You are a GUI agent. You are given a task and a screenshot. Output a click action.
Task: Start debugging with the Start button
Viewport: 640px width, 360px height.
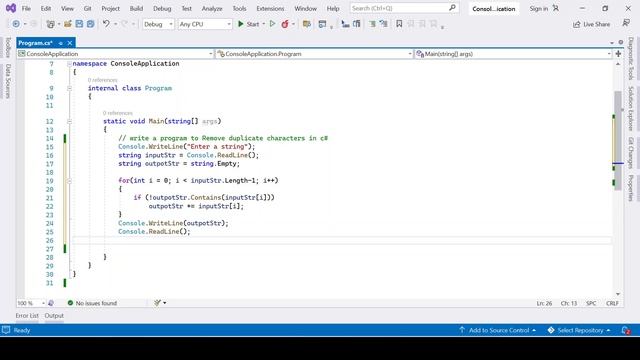249,24
